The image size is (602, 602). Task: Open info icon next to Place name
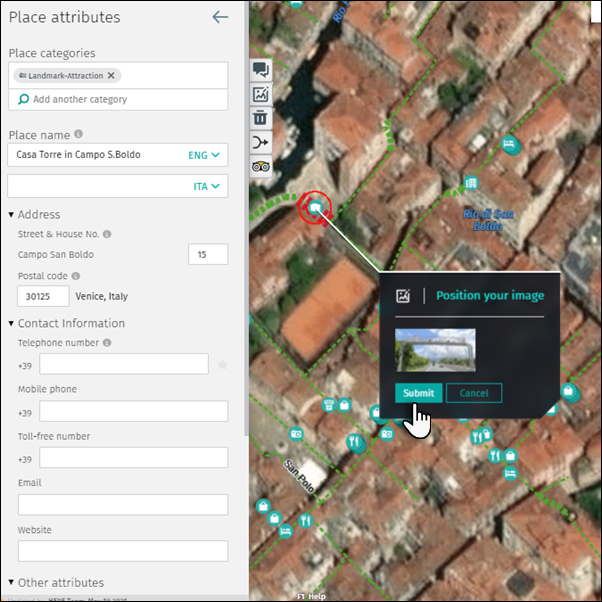tap(78, 134)
